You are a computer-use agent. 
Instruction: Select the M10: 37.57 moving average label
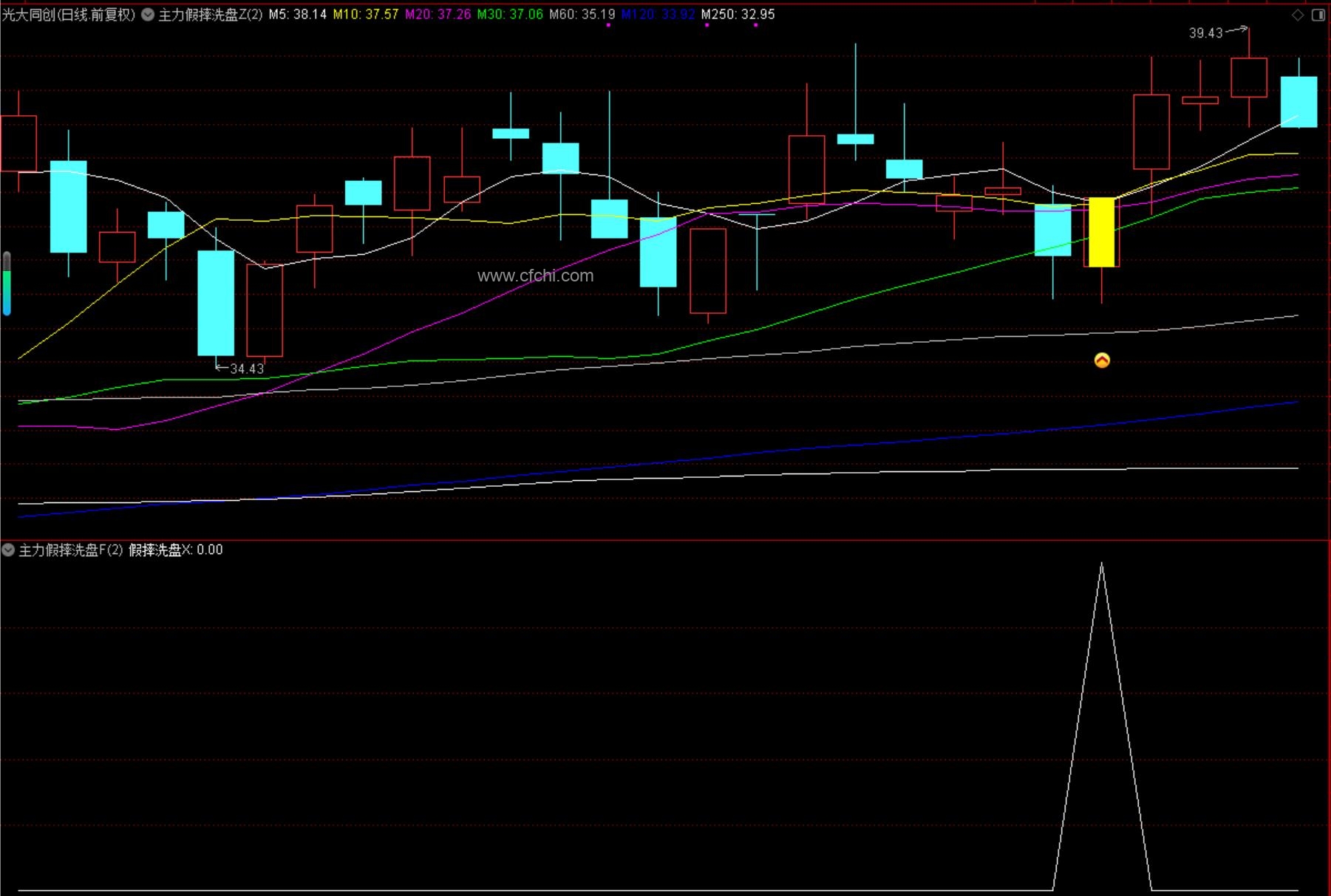coord(366,15)
